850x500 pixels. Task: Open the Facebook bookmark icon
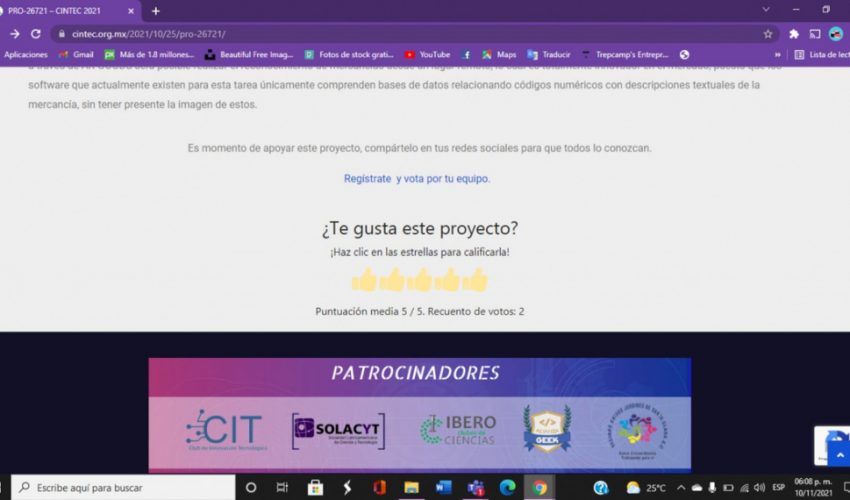click(x=466, y=55)
